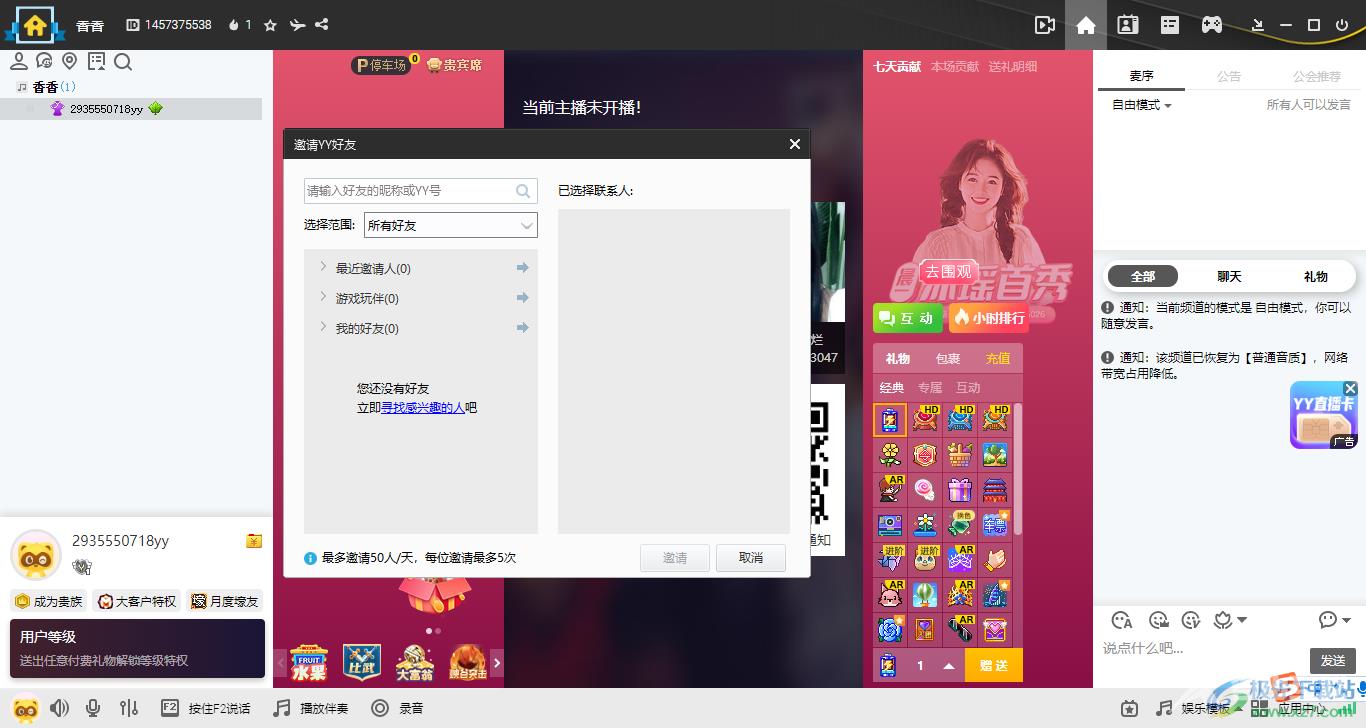1366x728 pixels.
Task: Open the 自由模式 mode dropdown
Action: pyautogui.click(x=1142, y=105)
